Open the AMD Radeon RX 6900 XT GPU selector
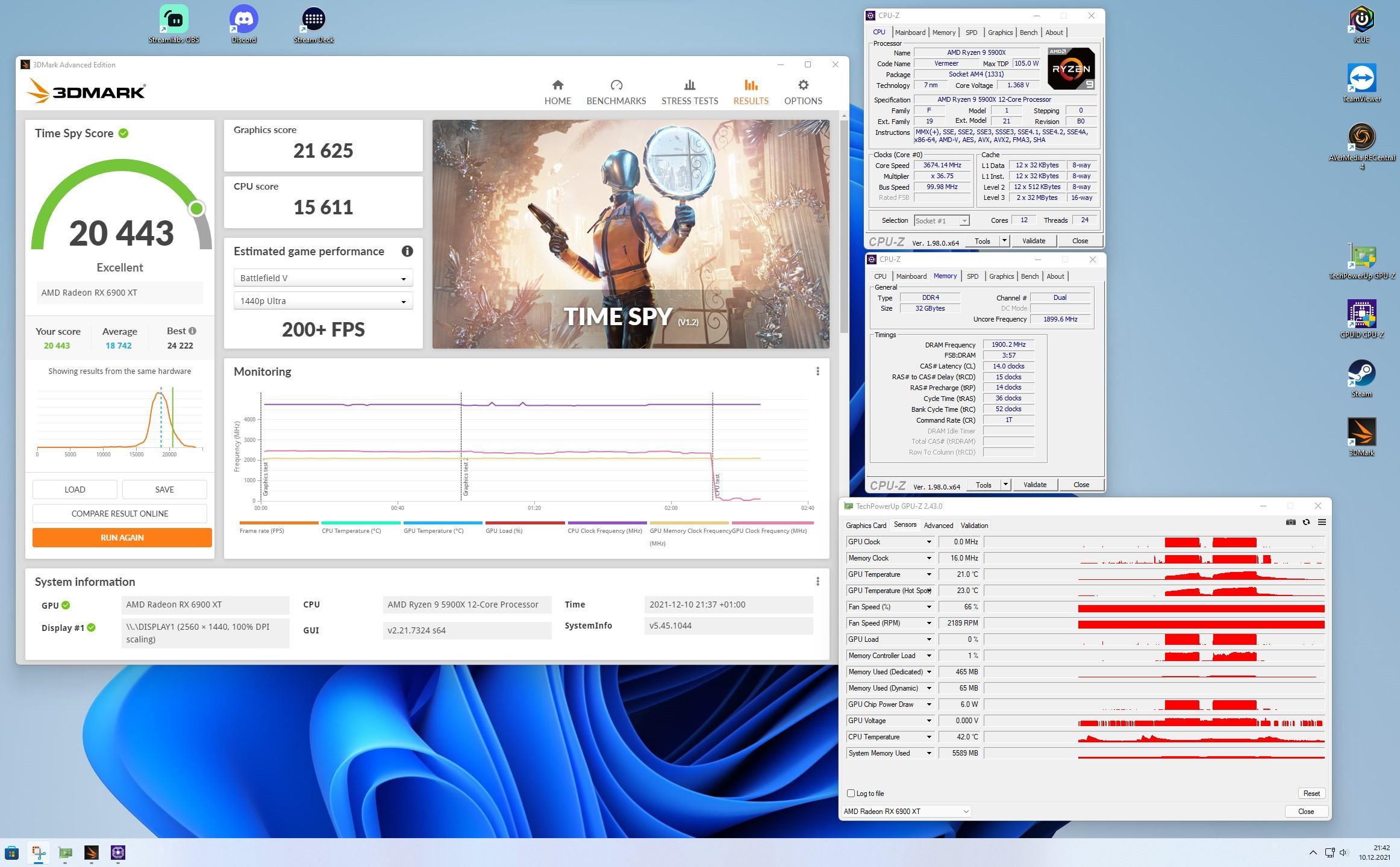The image size is (1400, 867). tap(905, 811)
